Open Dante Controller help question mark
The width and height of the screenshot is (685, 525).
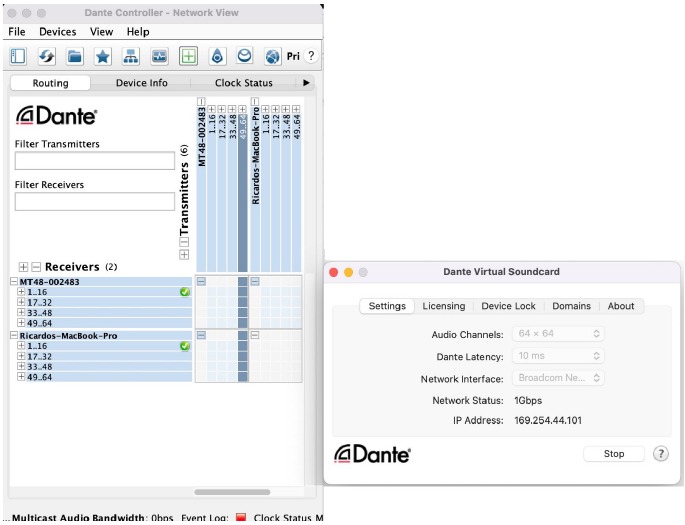(x=311, y=56)
